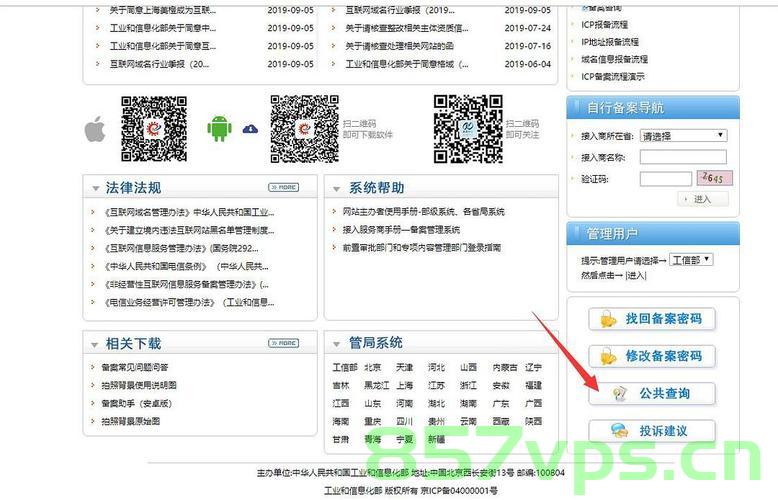This screenshot has height=500, width=778.
Task: Click 山东 in 管局系统
Action: coord(373,404)
